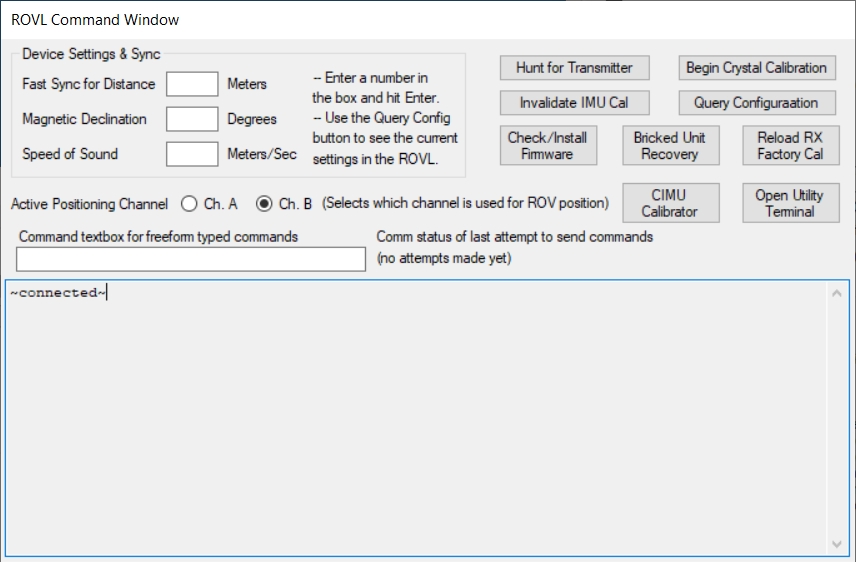Click the Speed of Sound field
This screenshot has width=856, height=562.
tap(192, 154)
